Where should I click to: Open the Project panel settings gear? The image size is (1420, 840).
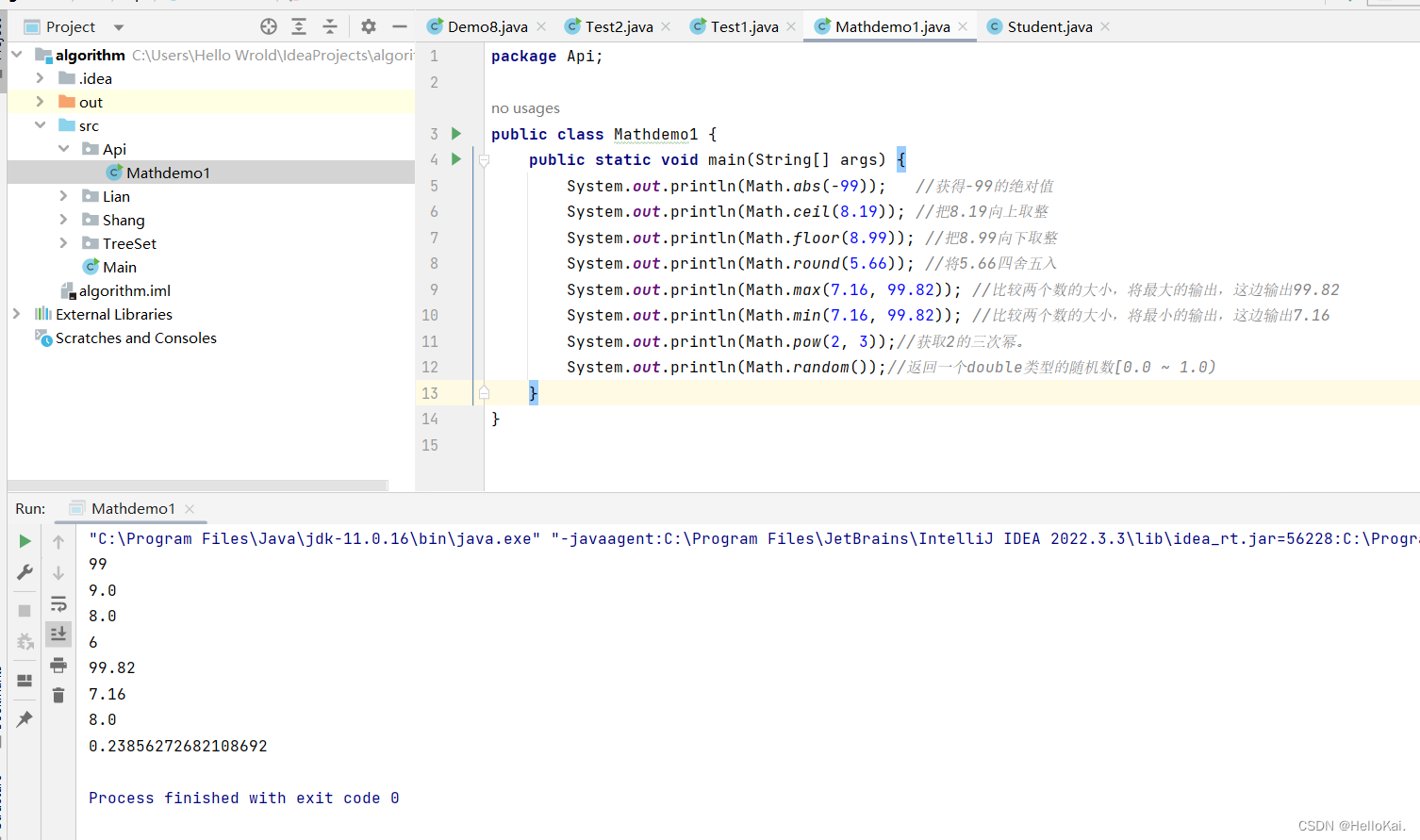[369, 26]
